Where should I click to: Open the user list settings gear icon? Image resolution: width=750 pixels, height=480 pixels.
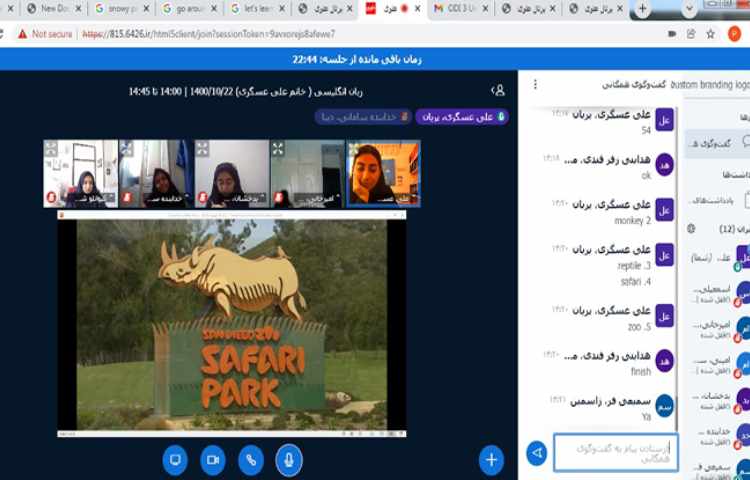[691, 229]
